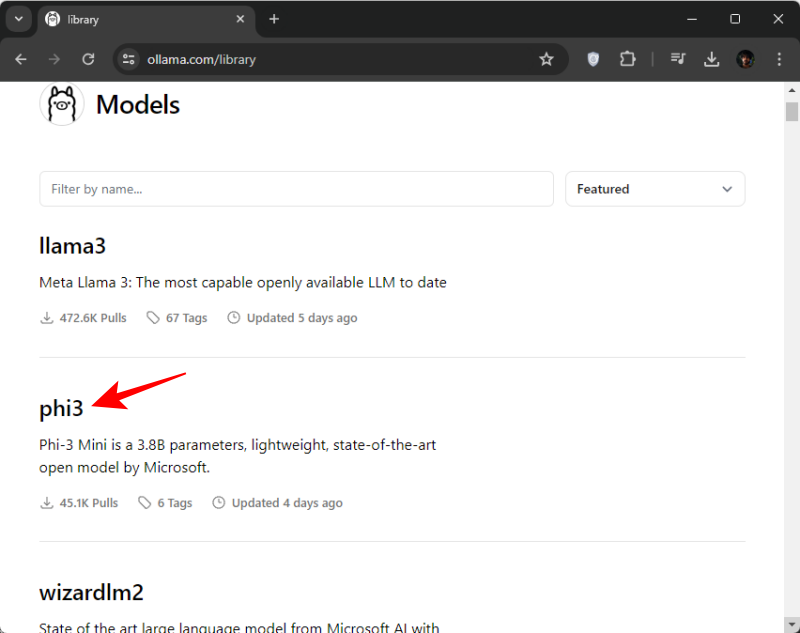Click llama3's Updated 5 days ago

tap(292, 318)
